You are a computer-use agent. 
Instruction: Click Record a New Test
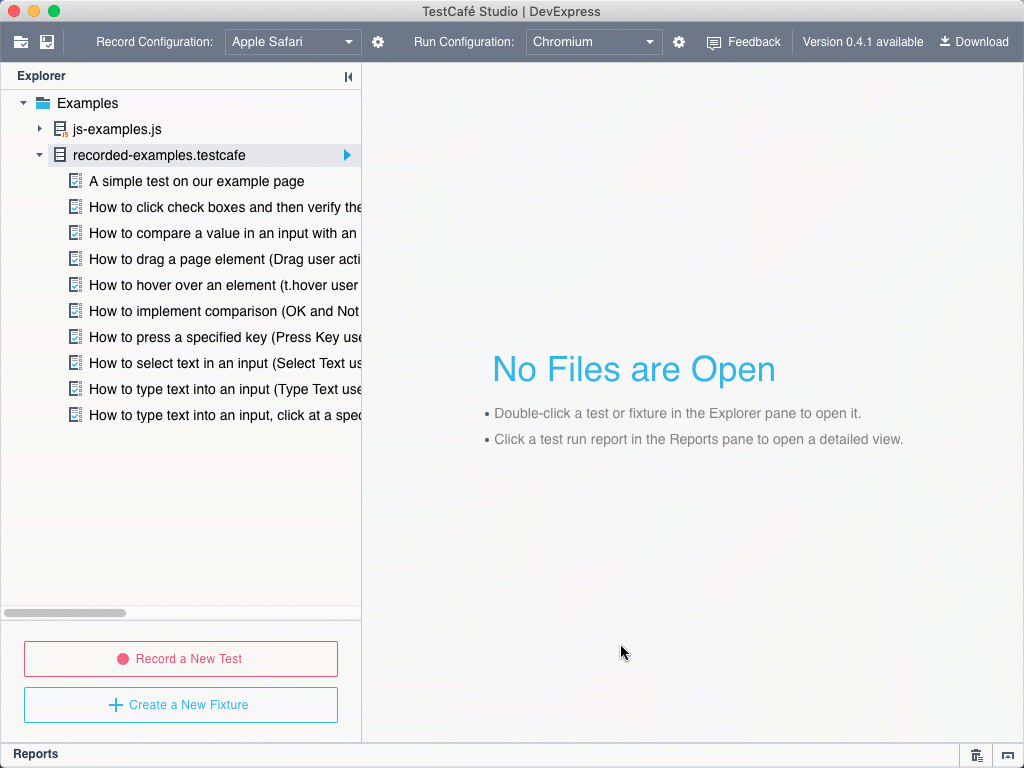[181, 659]
